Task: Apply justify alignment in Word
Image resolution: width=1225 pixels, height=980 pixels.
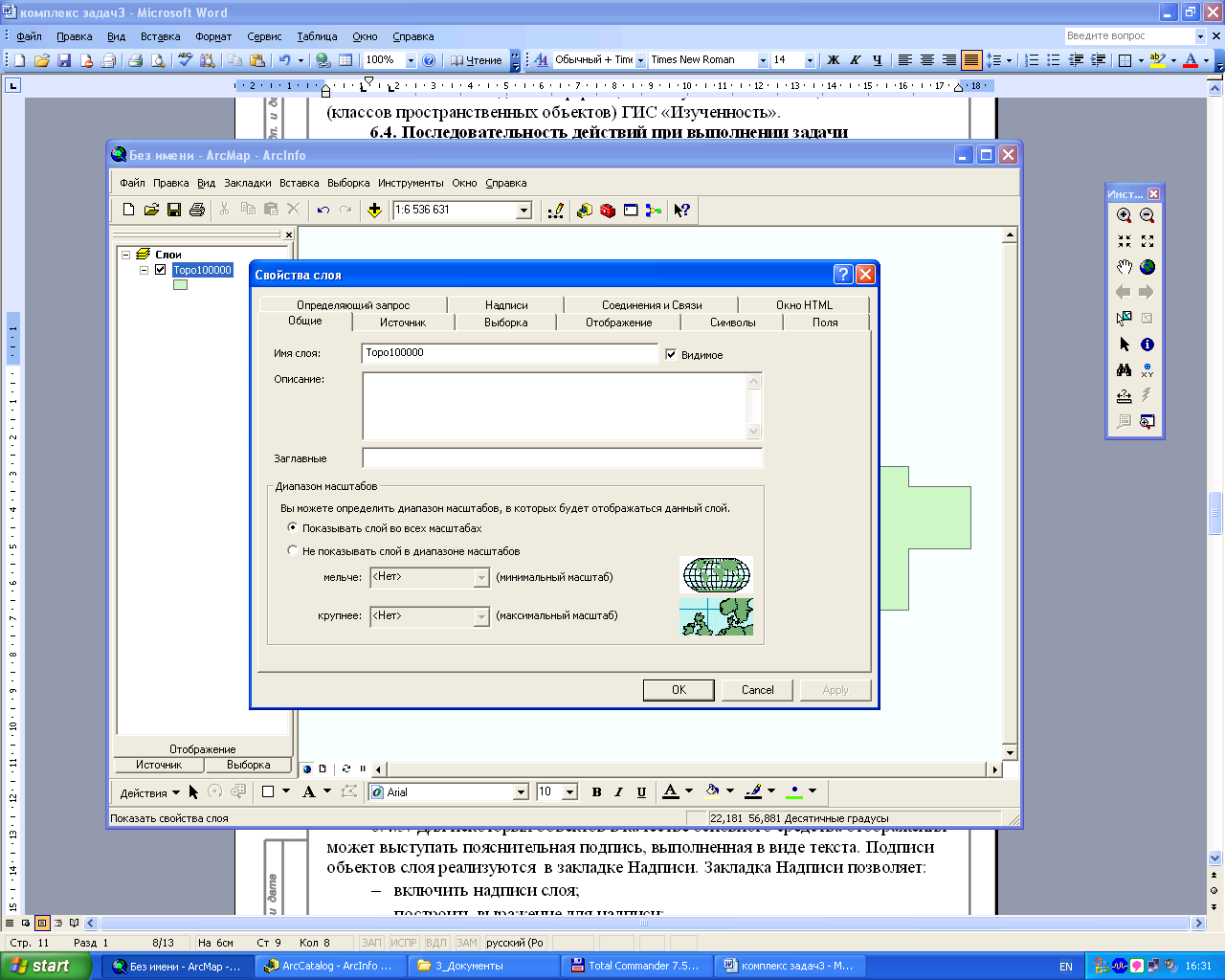Action: (971, 59)
